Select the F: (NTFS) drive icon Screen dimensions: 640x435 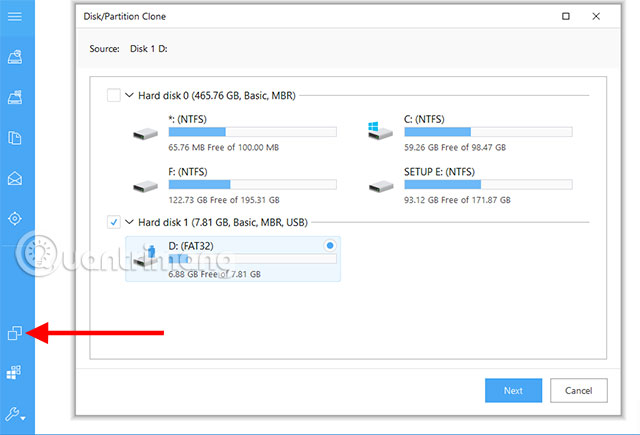point(146,186)
